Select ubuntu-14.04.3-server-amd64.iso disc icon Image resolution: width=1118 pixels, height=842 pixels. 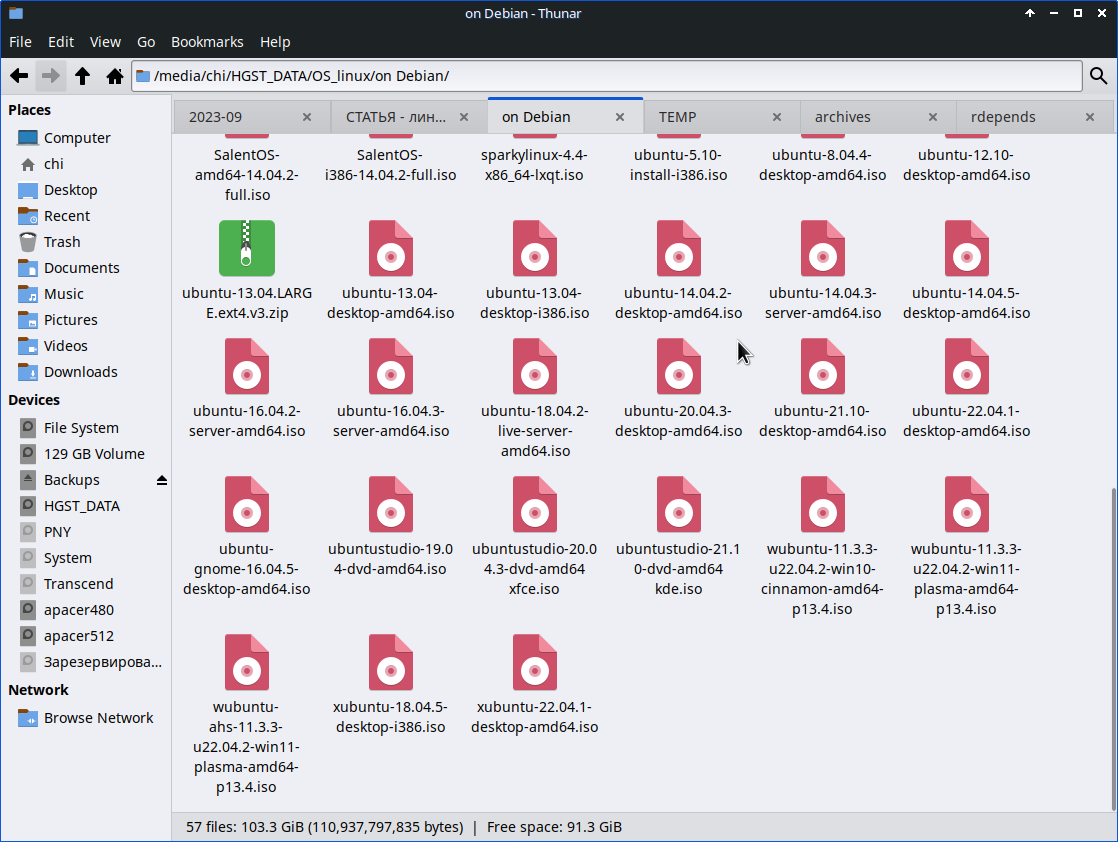[823, 248]
